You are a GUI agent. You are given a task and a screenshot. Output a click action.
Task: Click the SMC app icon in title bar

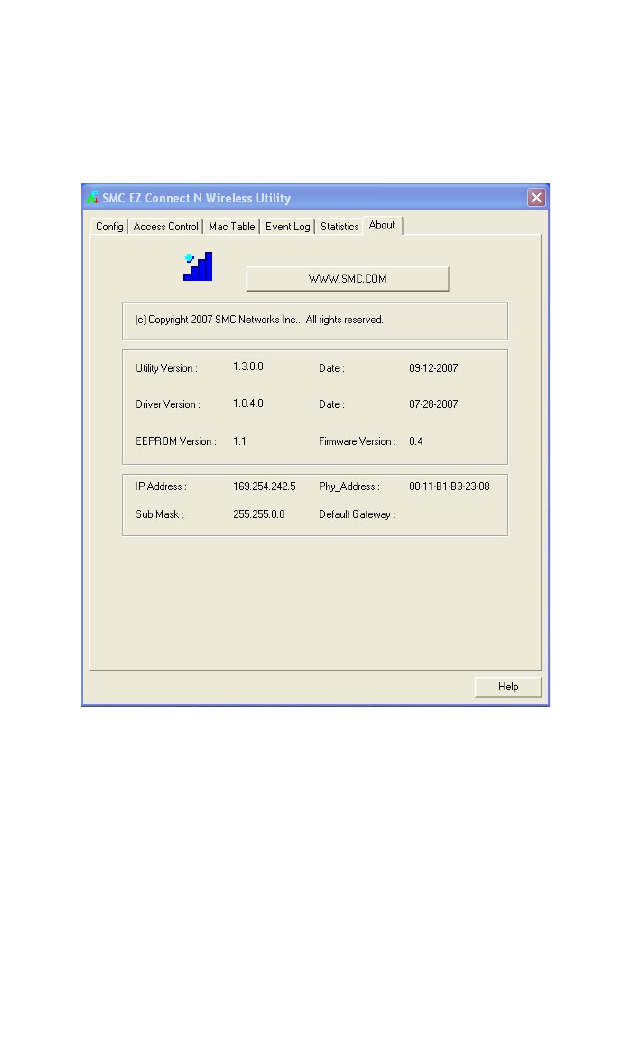93,198
